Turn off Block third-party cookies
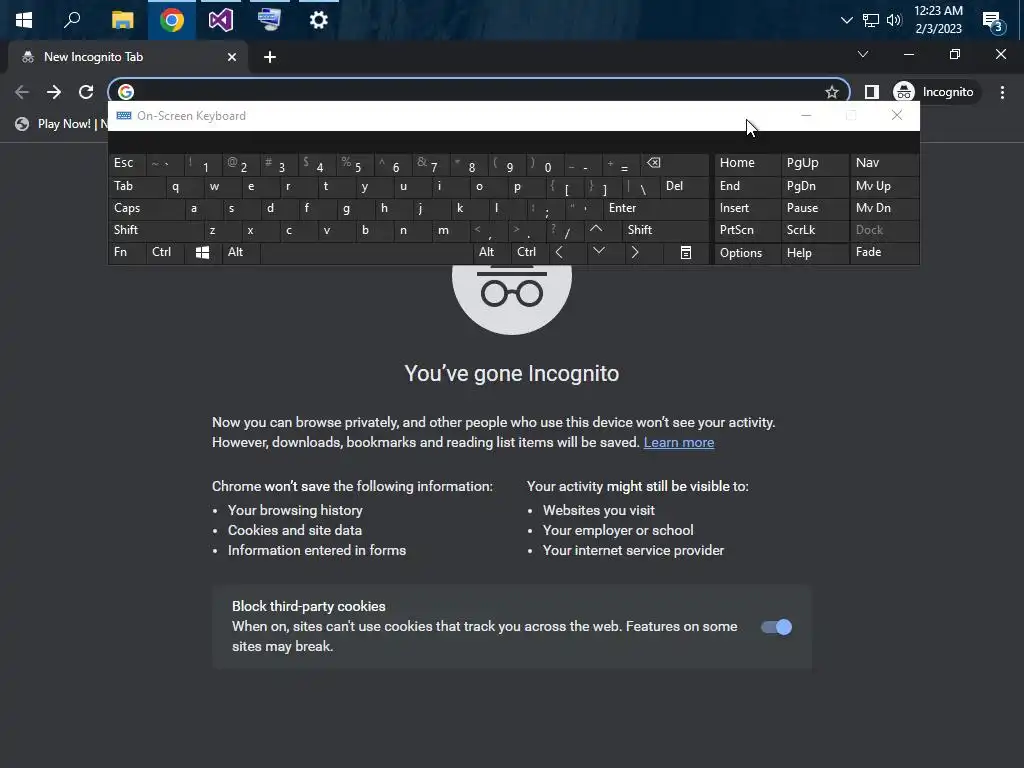 [776, 627]
